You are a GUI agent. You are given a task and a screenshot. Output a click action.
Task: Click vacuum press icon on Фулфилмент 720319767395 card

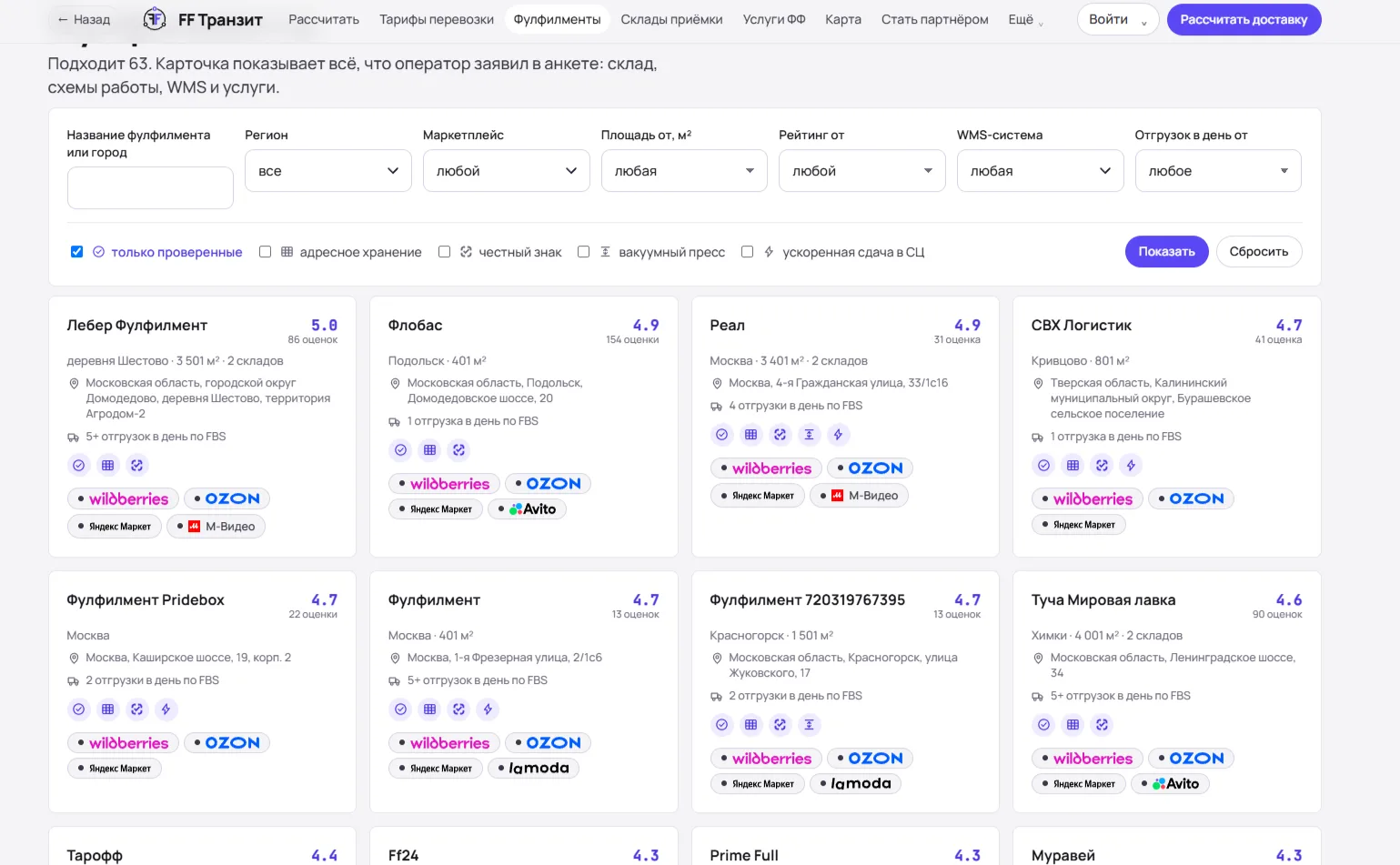(x=809, y=725)
